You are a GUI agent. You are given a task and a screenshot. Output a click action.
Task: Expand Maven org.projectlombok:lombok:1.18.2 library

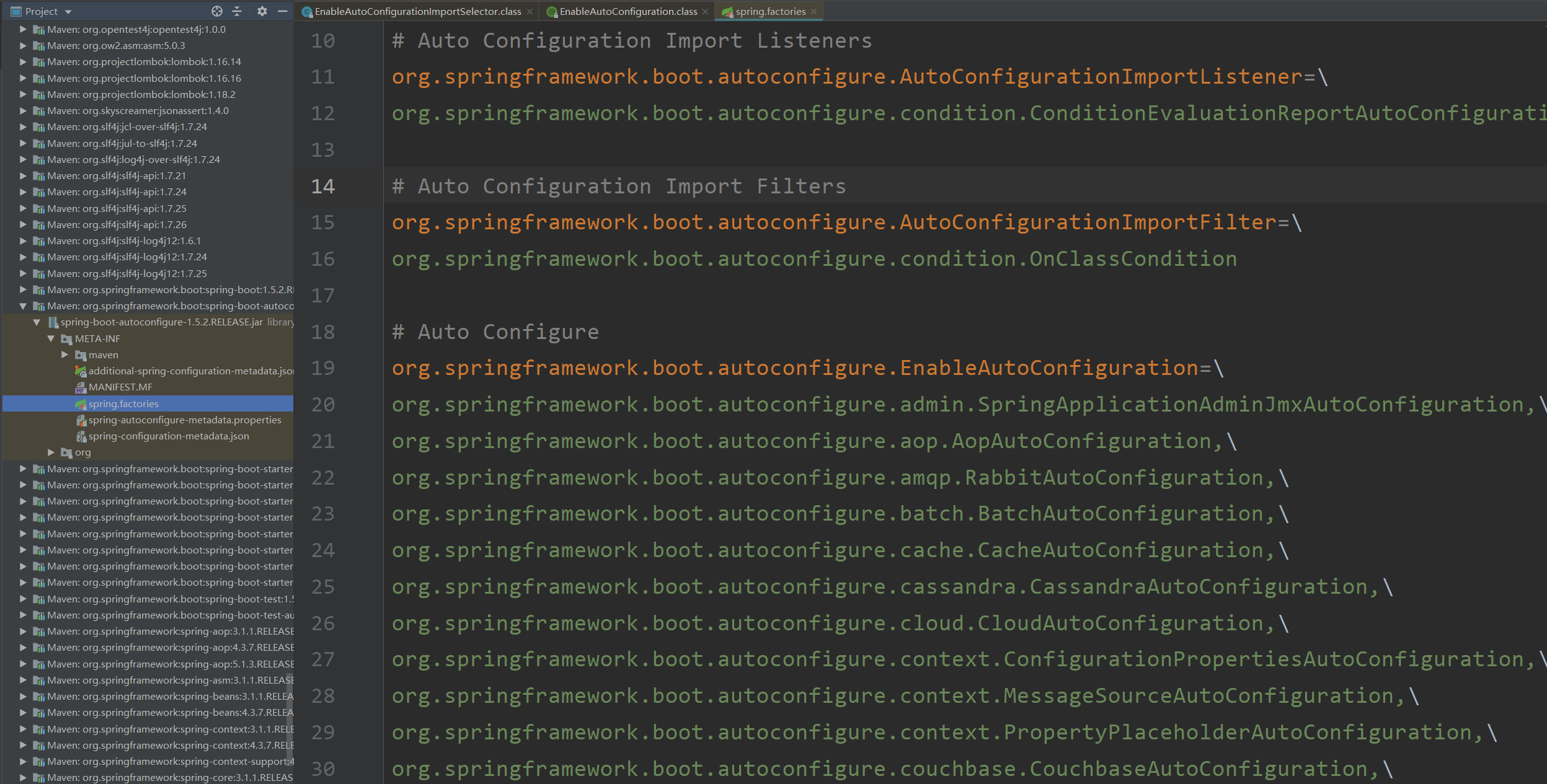23,94
